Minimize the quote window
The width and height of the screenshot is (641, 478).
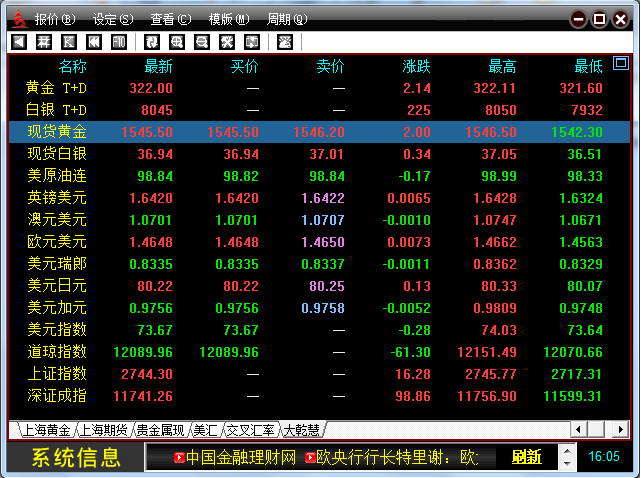click(578, 19)
